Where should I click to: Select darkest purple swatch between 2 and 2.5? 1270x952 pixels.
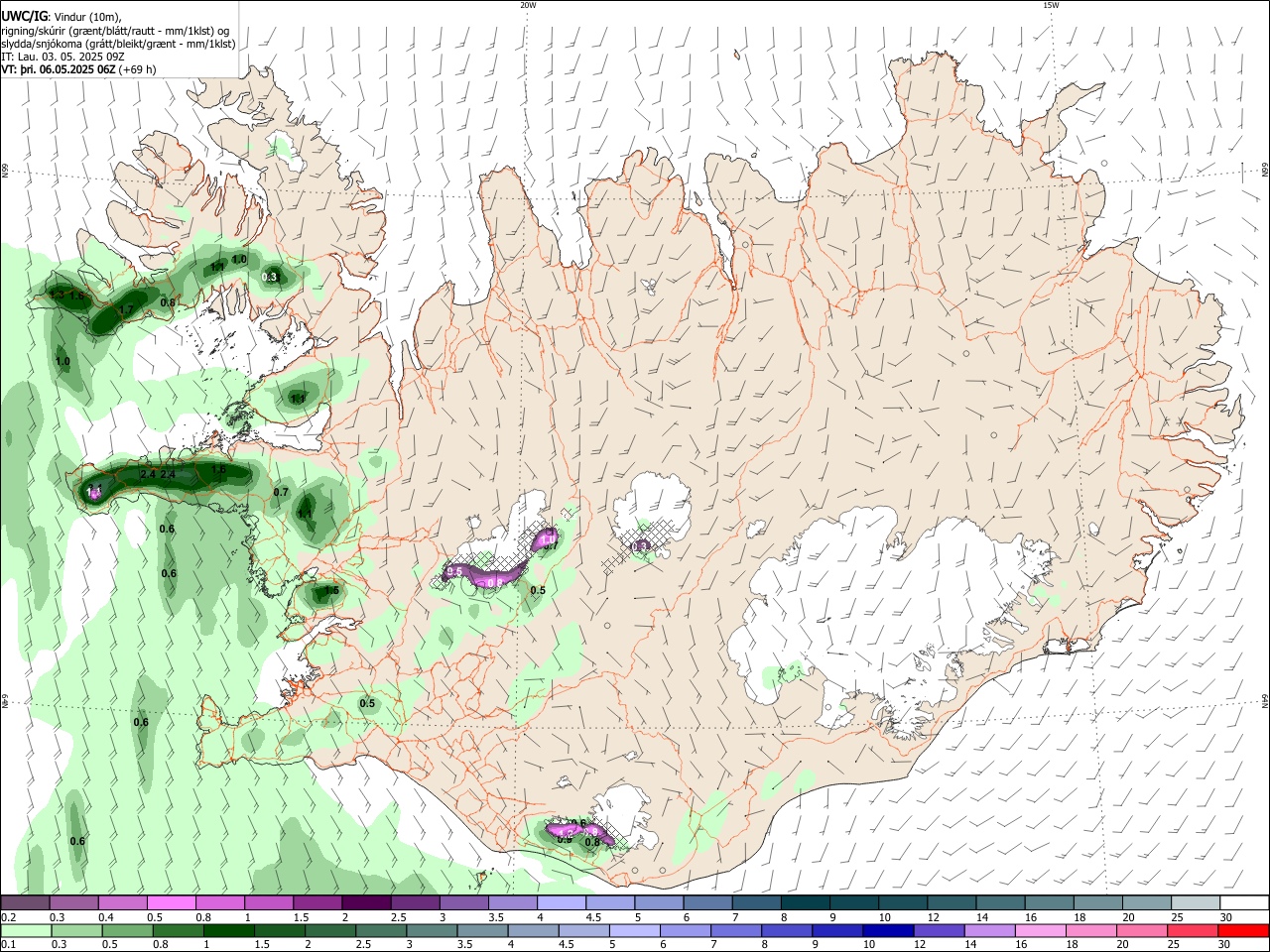[366, 903]
